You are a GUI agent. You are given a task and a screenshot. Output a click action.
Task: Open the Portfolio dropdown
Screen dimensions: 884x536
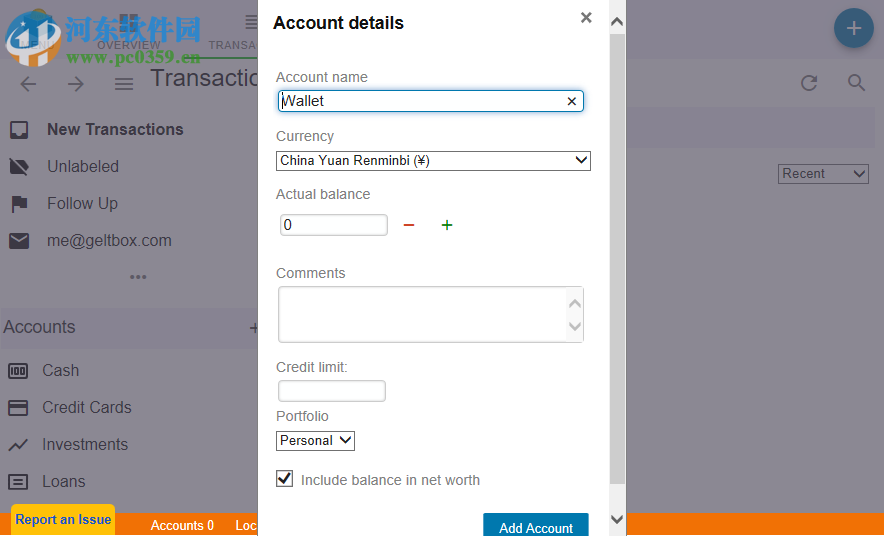pyautogui.click(x=315, y=440)
